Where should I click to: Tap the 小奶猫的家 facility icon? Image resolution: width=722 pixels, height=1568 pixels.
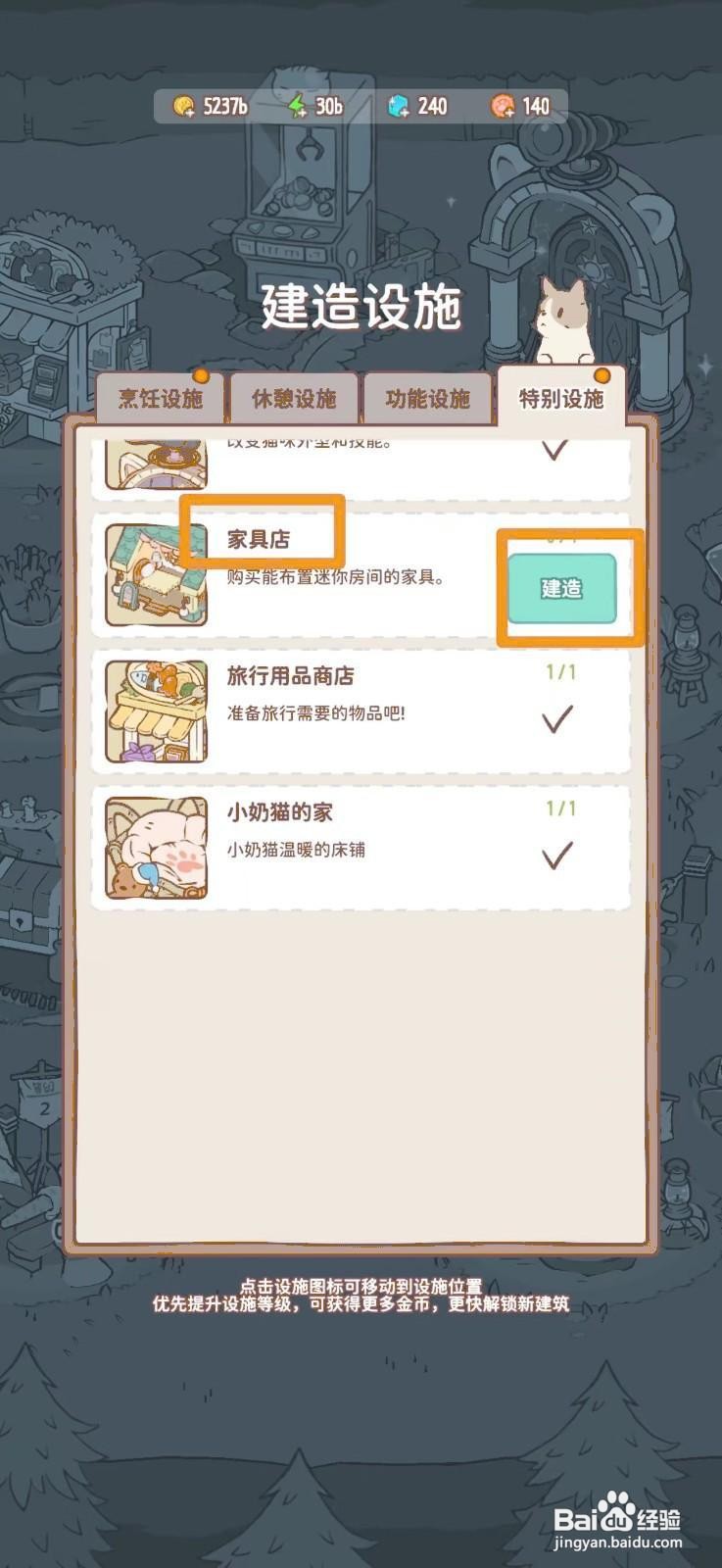[x=157, y=848]
